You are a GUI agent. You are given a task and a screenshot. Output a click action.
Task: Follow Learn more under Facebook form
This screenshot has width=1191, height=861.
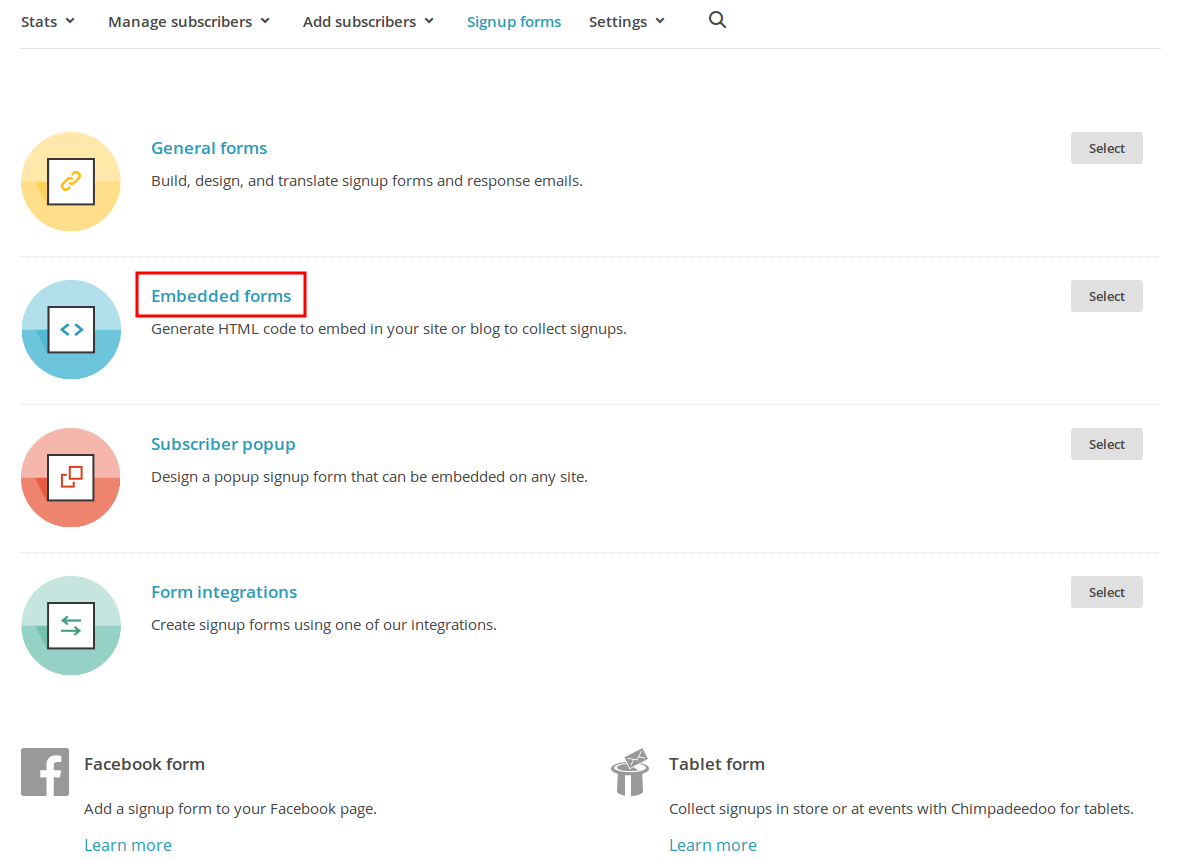(128, 845)
